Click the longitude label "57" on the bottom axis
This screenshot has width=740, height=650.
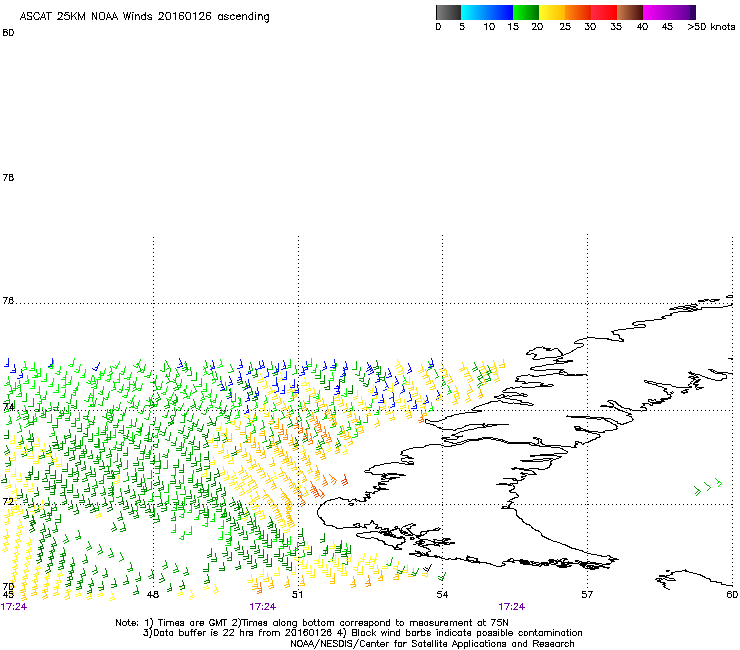tap(587, 595)
